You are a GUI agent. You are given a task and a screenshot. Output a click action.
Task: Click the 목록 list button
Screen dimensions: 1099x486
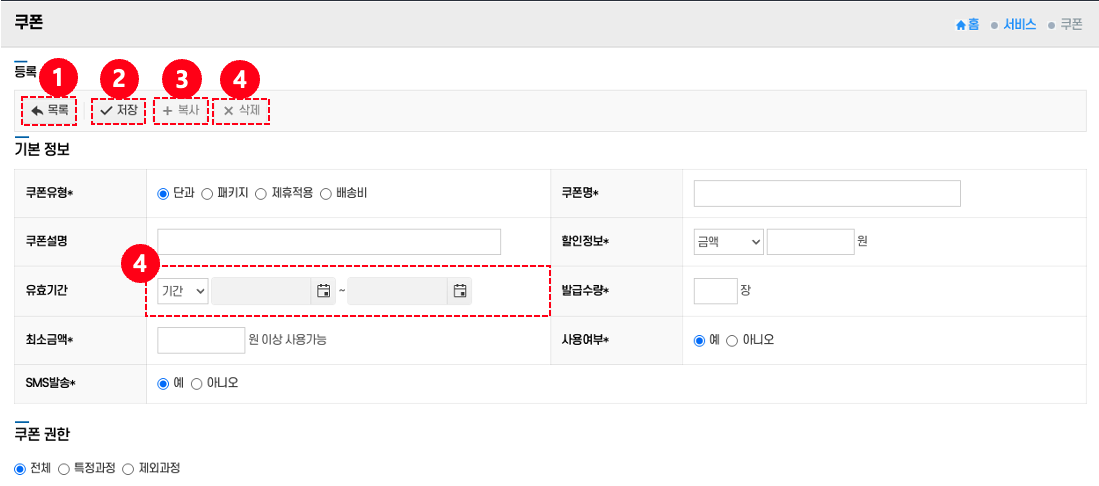tap(49, 110)
